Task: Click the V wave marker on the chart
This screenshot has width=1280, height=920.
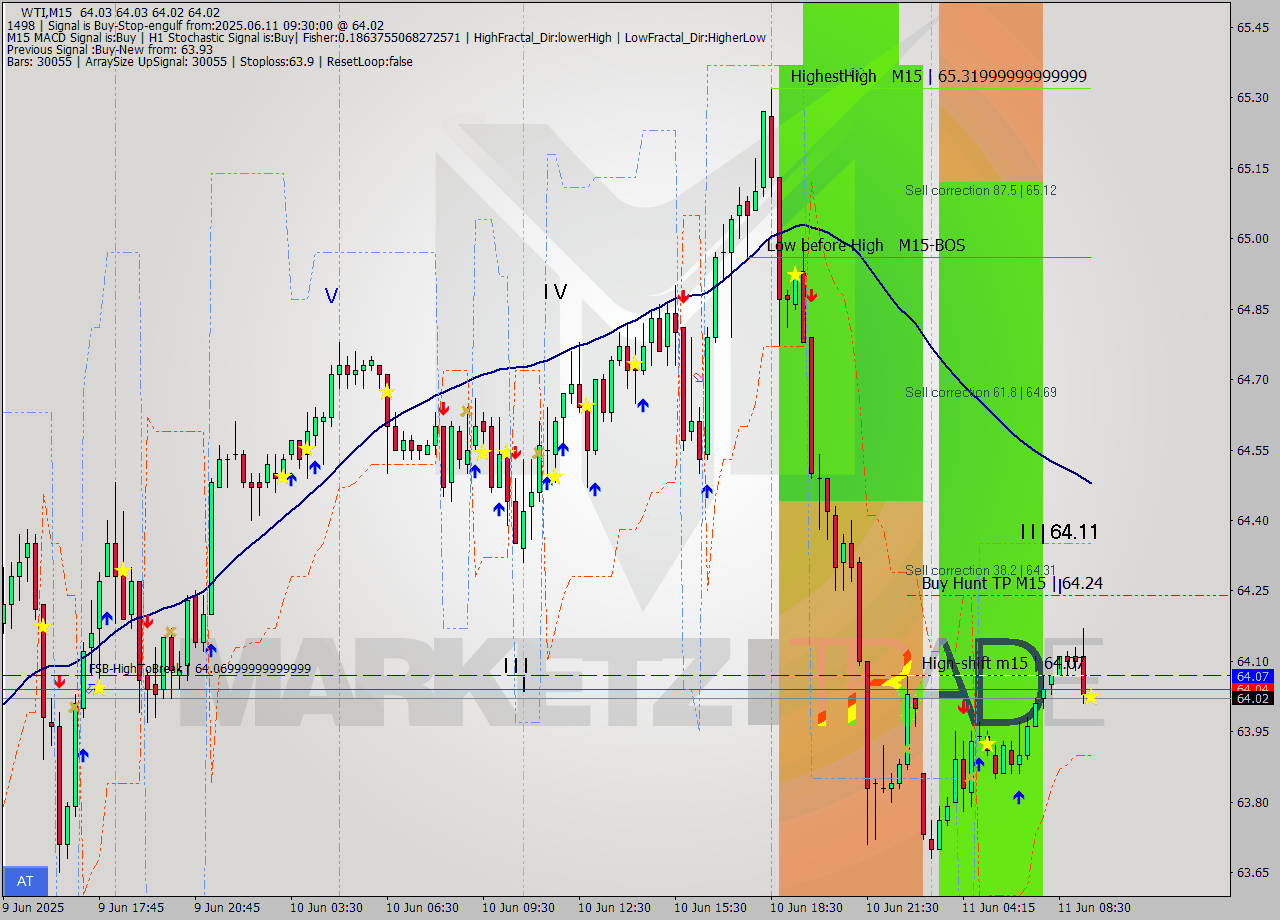Action: point(331,293)
